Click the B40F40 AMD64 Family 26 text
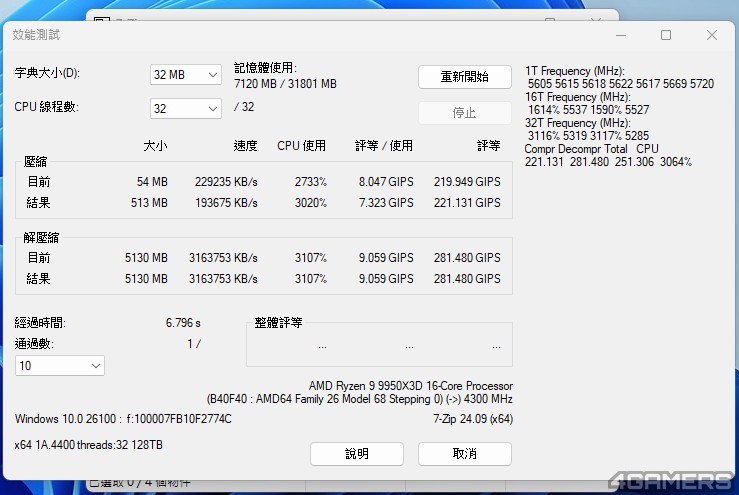This screenshot has height=495, width=739. [x=360, y=399]
